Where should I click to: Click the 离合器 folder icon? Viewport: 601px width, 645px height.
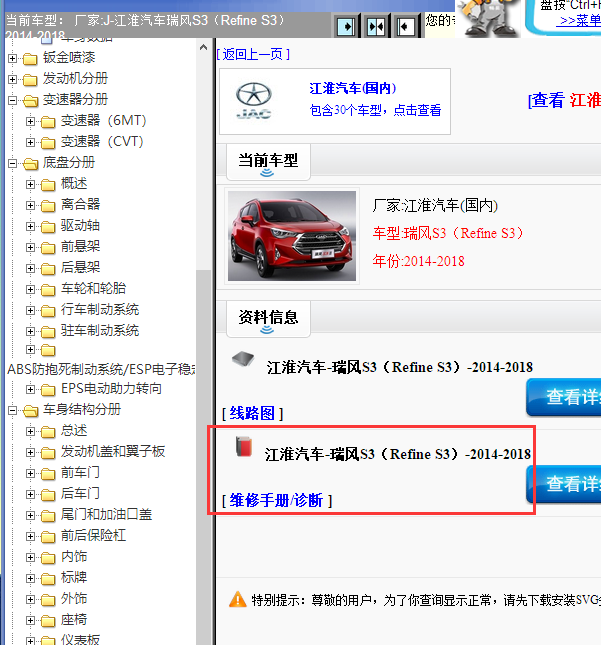(48, 205)
